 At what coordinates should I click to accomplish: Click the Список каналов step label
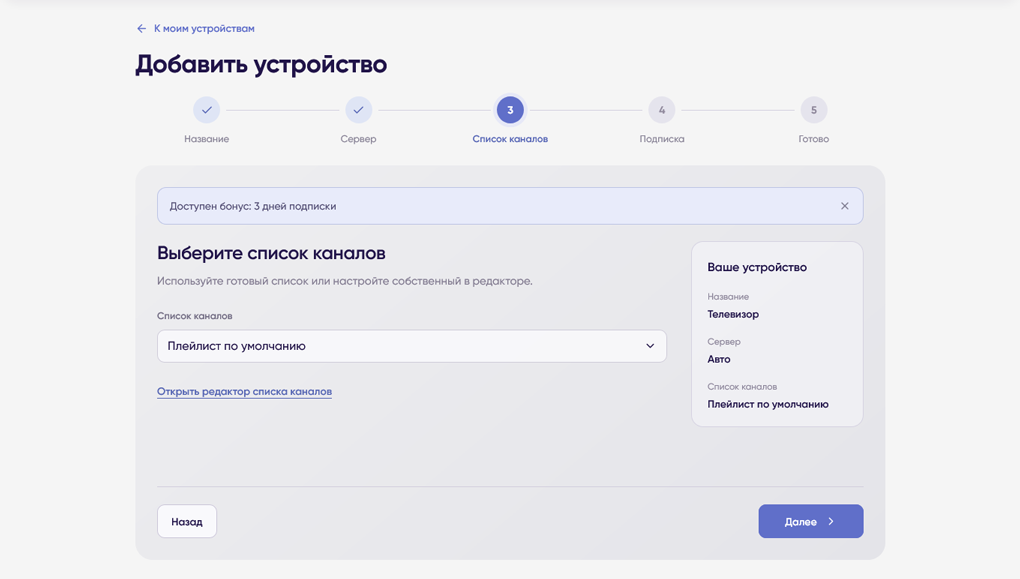click(x=510, y=139)
